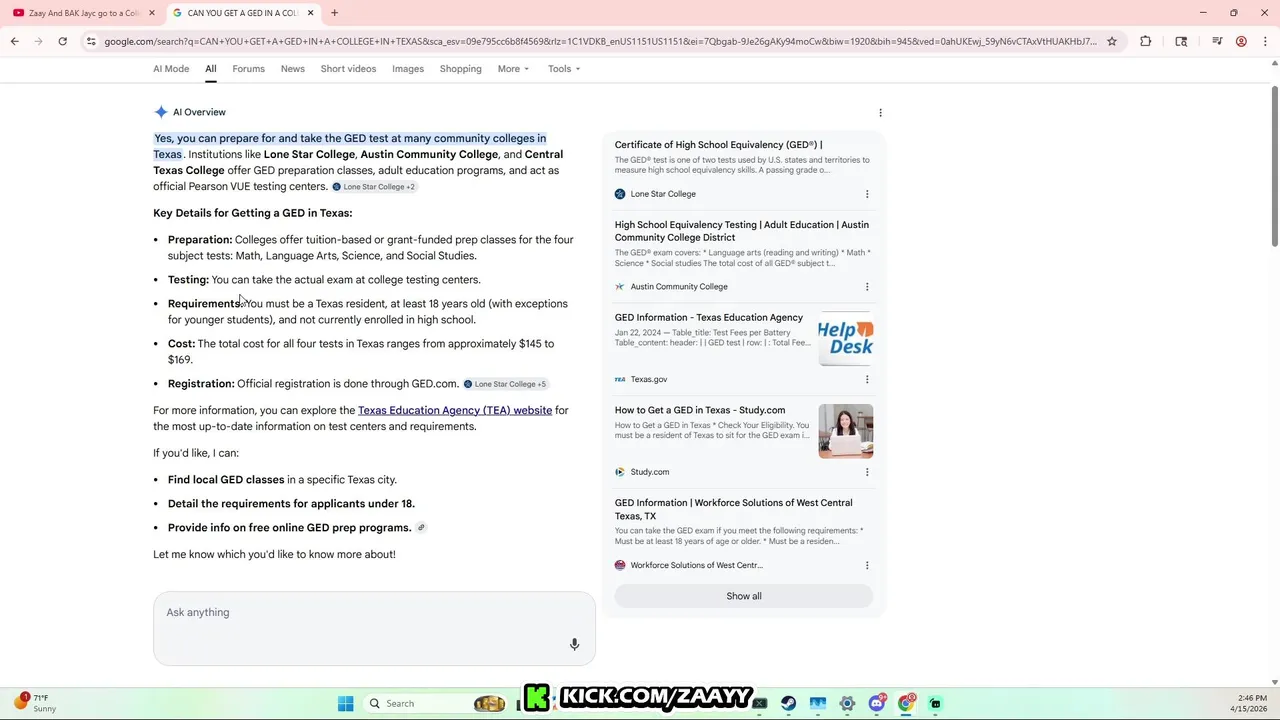Open the Lone Star College +5 source chip
1280x720 pixels.
click(x=505, y=384)
